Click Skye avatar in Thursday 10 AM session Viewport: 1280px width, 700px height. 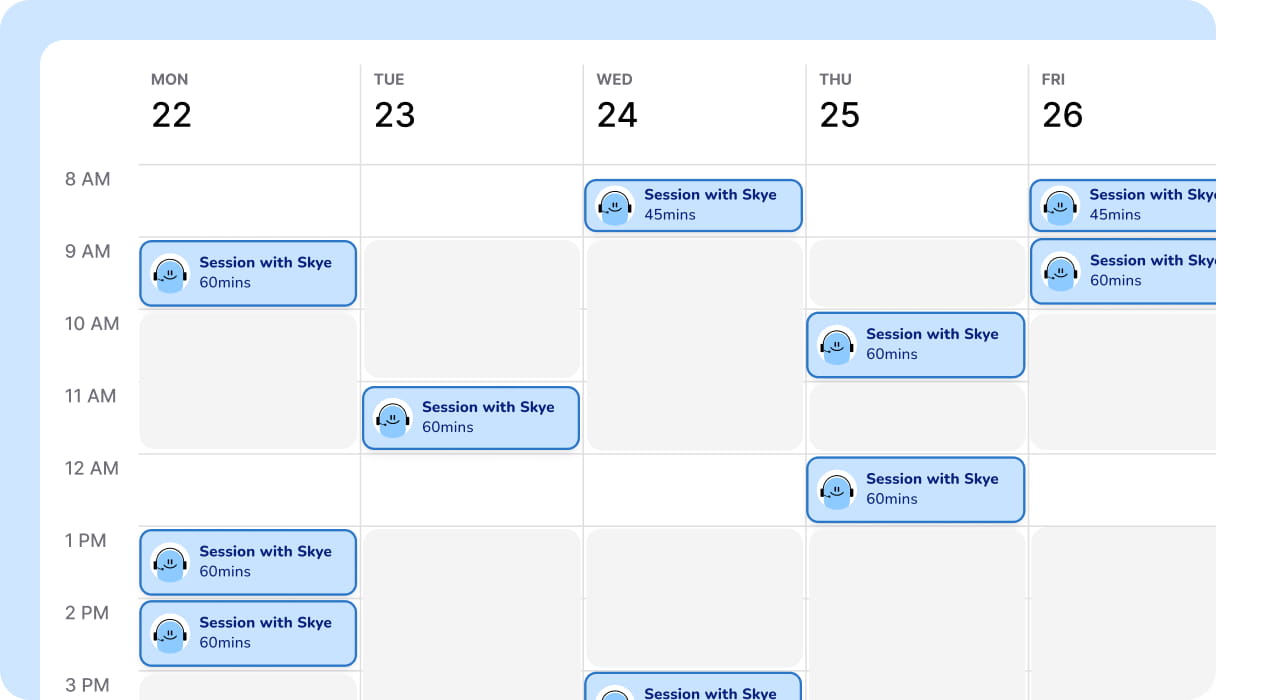[x=837, y=344]
